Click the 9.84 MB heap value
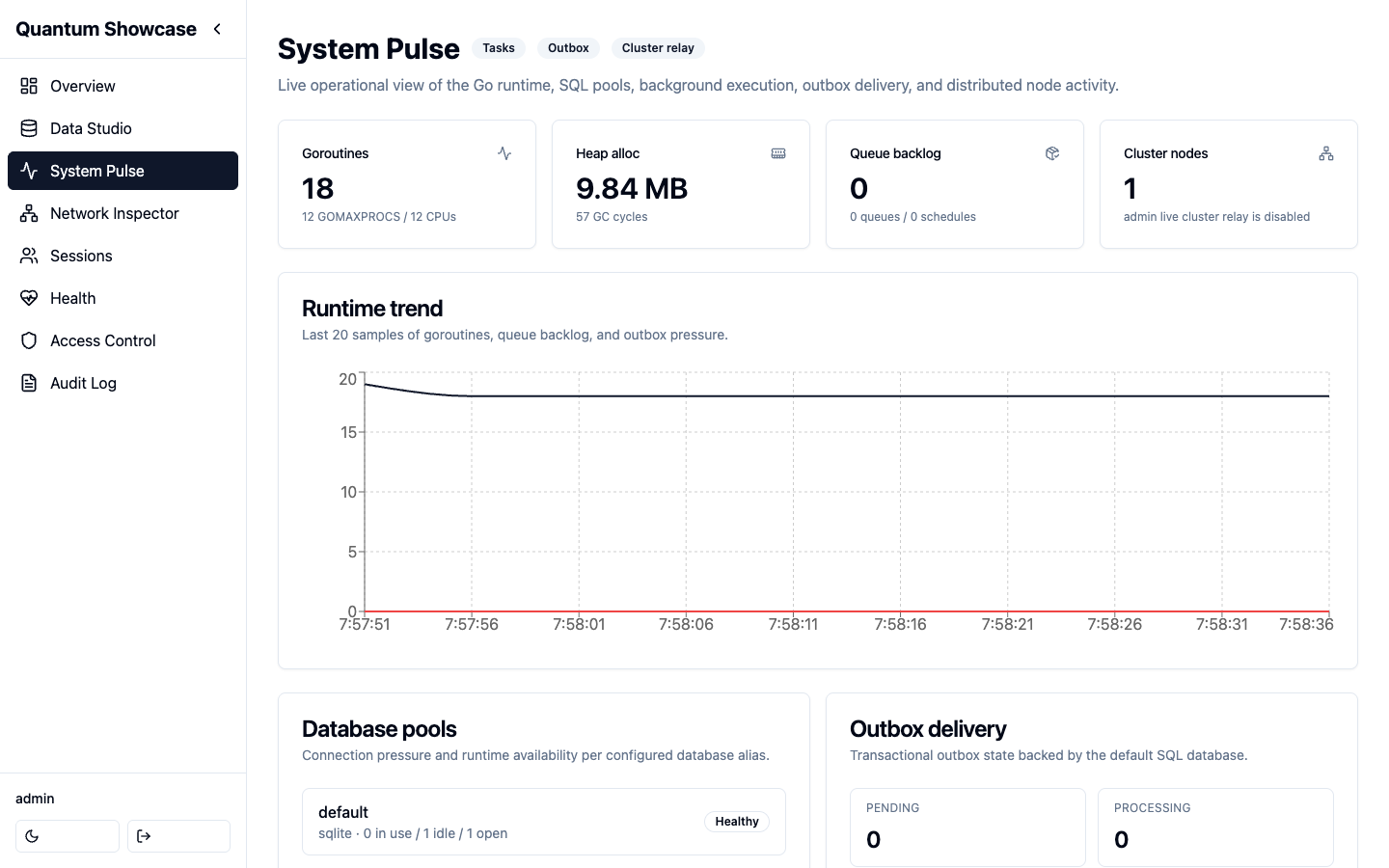 pos(632,188)
